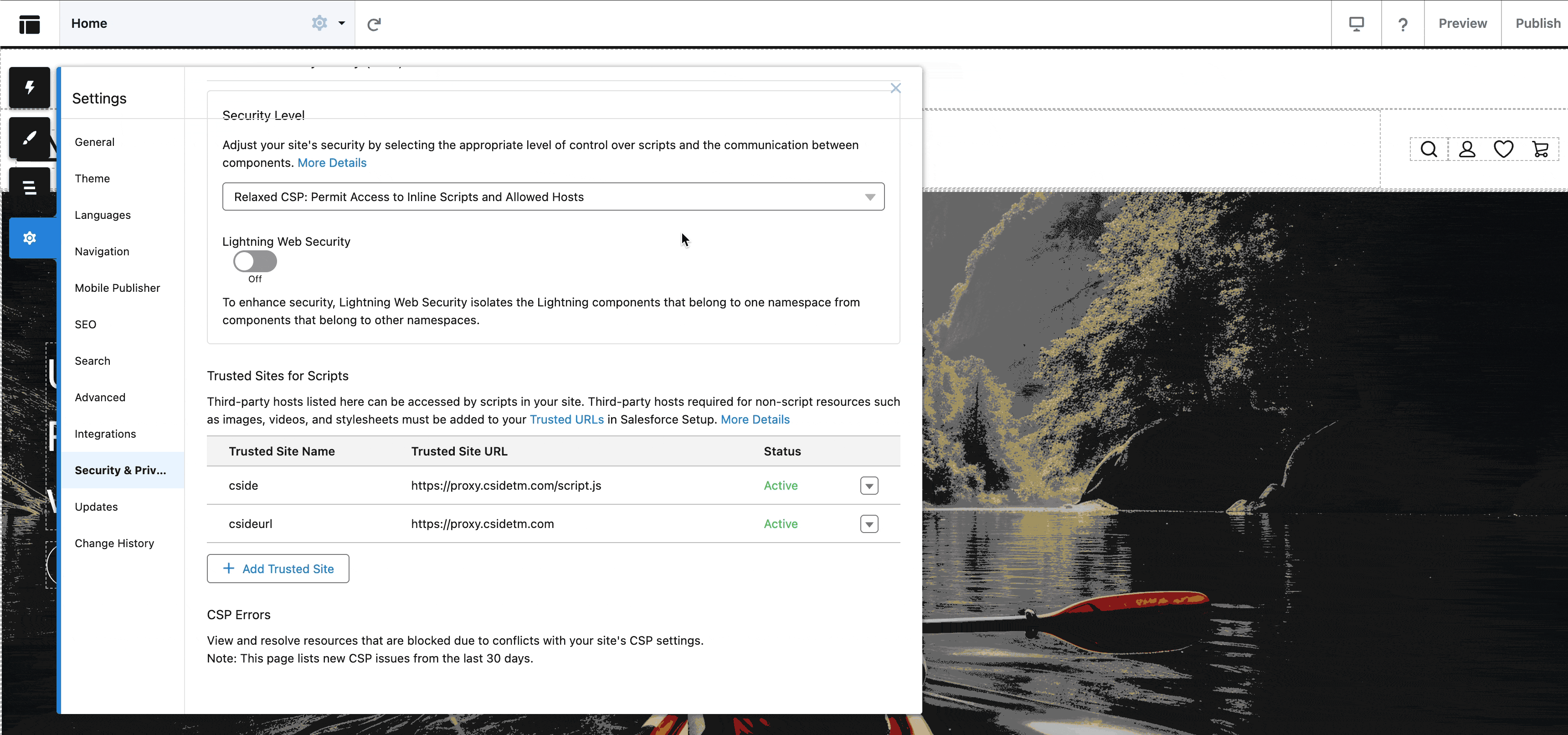Image resolution: width=1568 pixels, height=735 pixels.
Task: Close the Security Level dialog
Action: (x=895, y=88)
